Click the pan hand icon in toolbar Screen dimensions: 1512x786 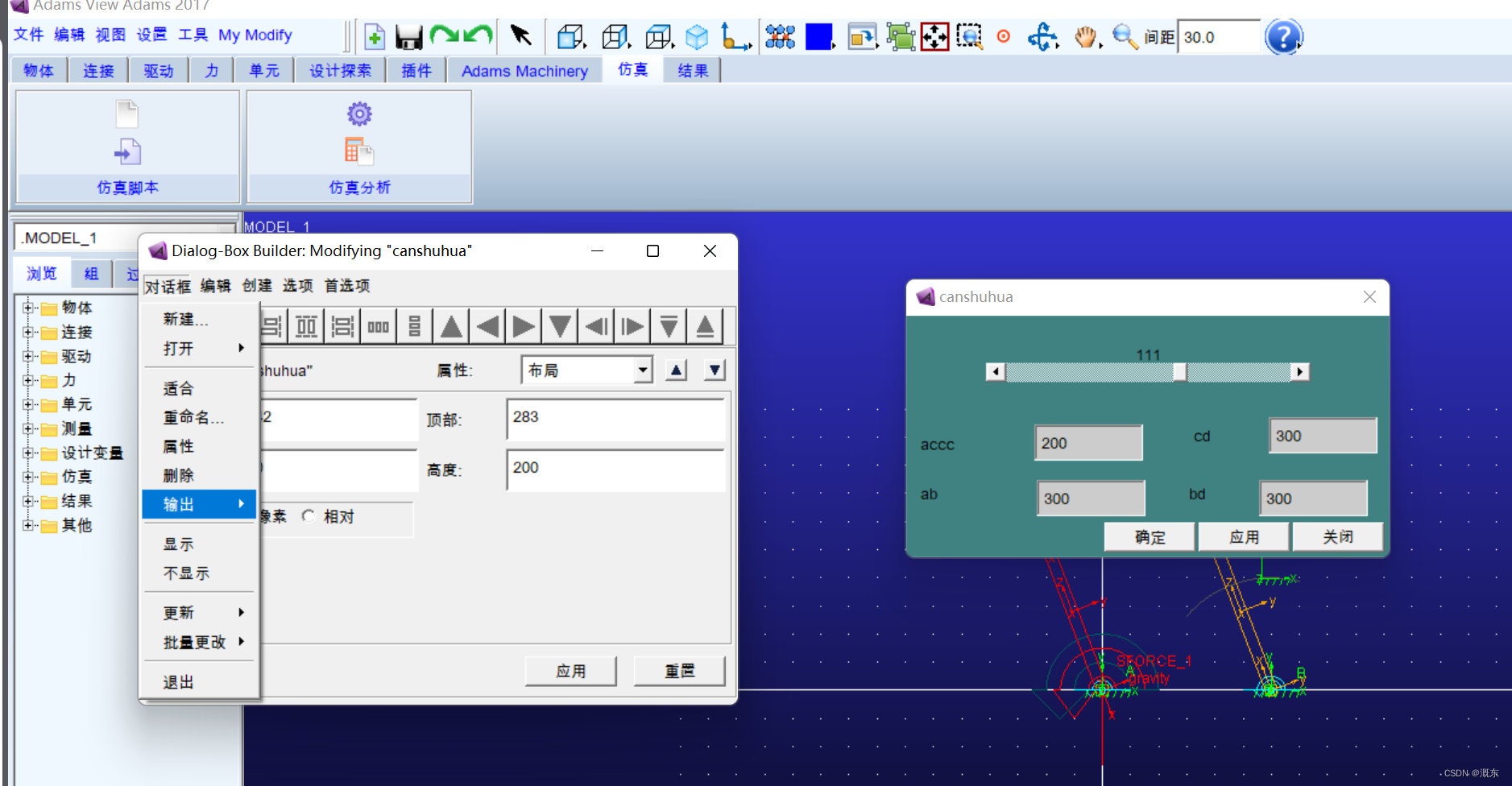pyautogui.click(x=1086, y=36)
